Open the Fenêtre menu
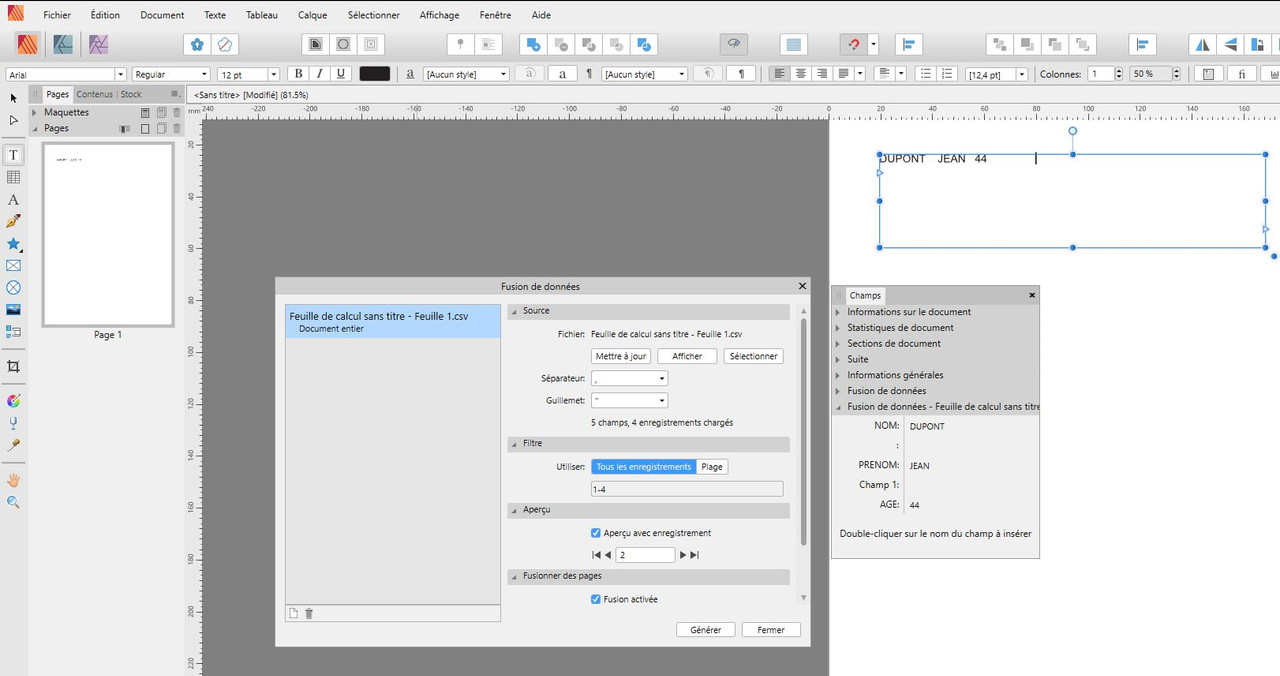Viewport: 1280px width, 676px height. 495,15
